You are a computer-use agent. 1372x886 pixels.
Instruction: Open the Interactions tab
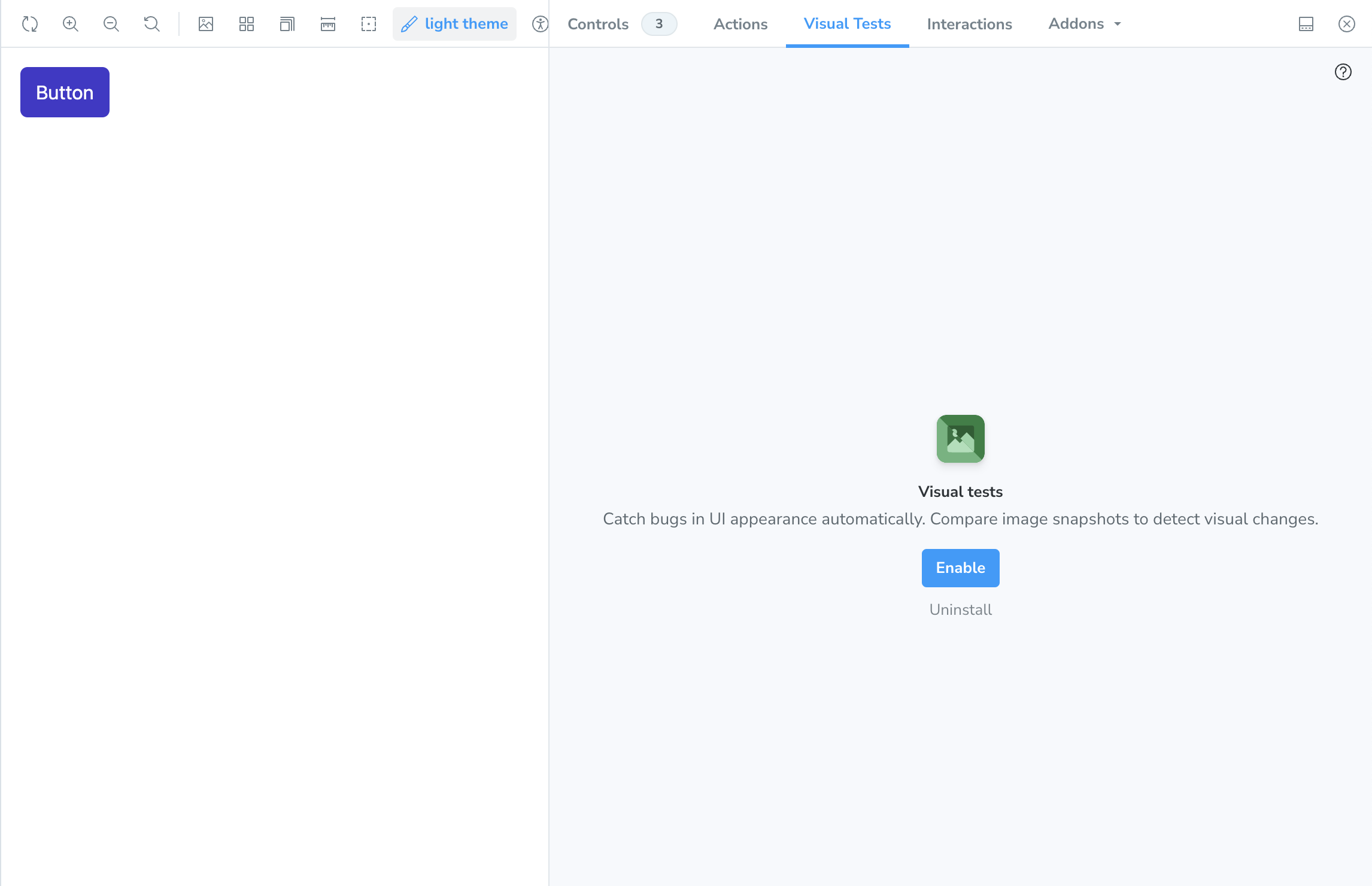[x=969, y=24]
